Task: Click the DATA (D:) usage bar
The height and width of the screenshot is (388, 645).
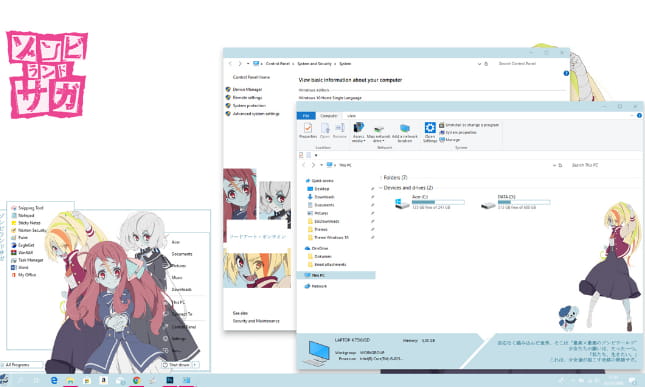Action: point(524,202)
